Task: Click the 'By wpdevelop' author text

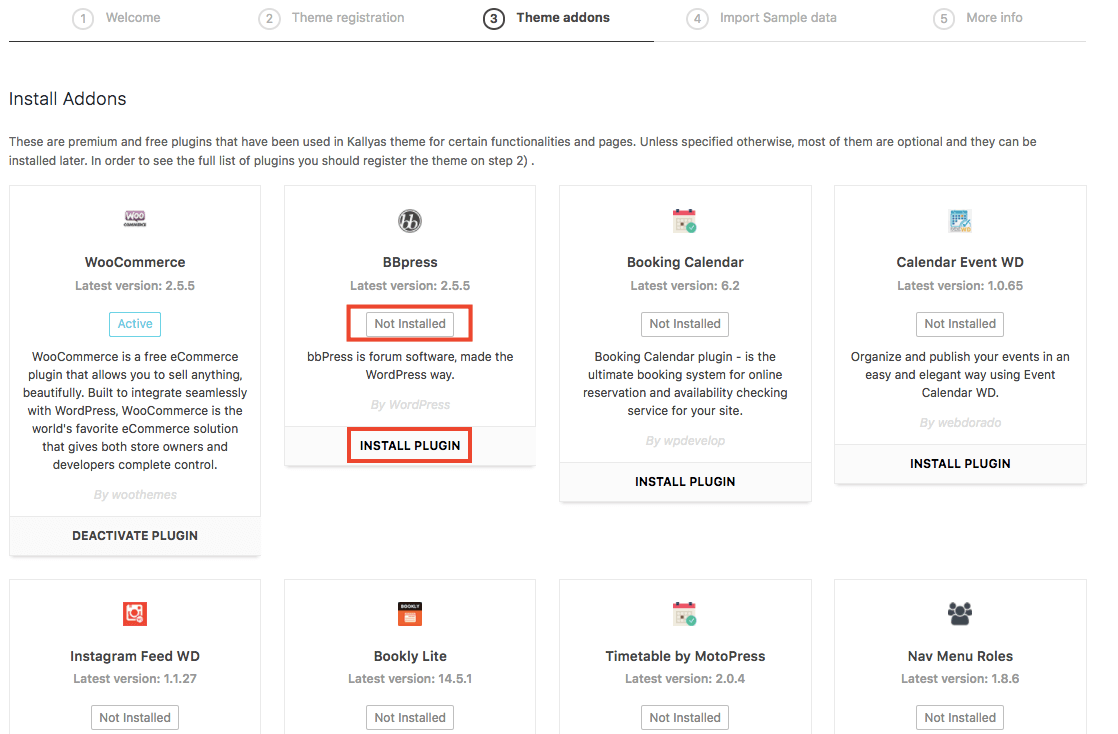Action: tap(685, 441)
